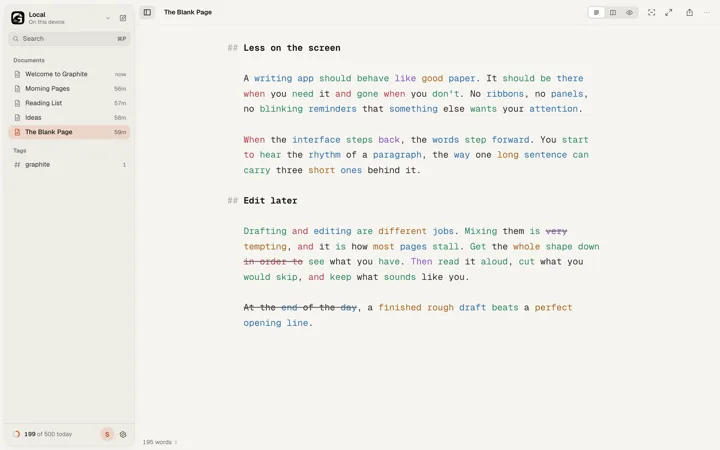Open settings with the gear icon
This screenshot has height=450, width=720.
point(123,434)
